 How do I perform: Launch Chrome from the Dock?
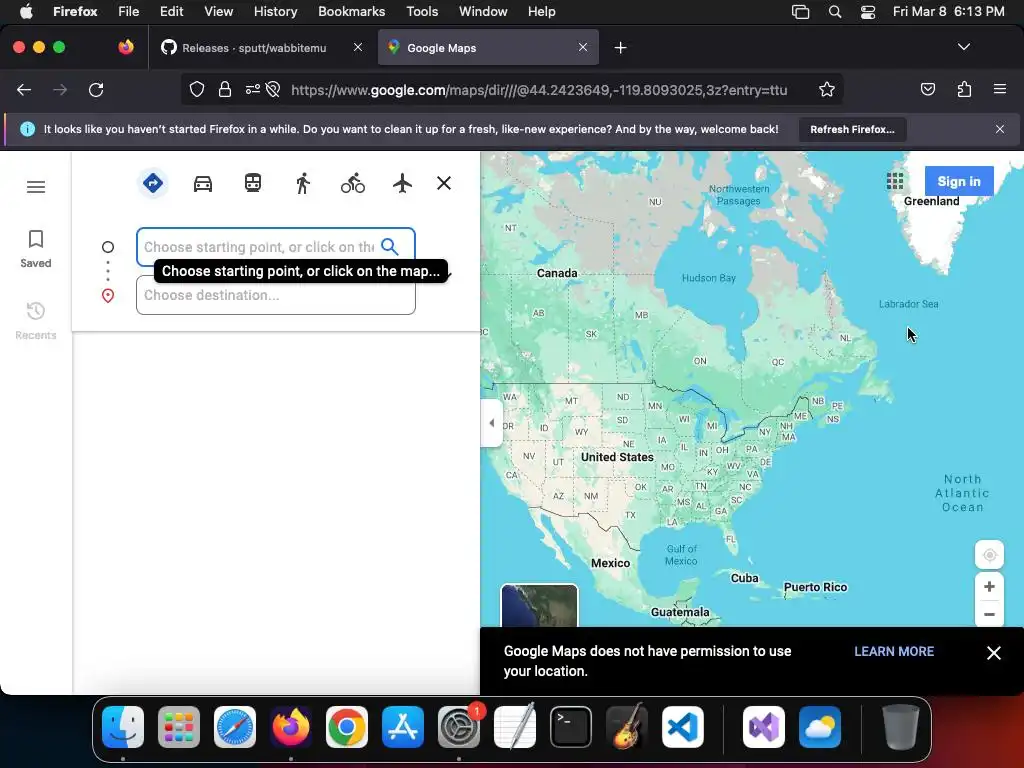click(x=347, y=727)
